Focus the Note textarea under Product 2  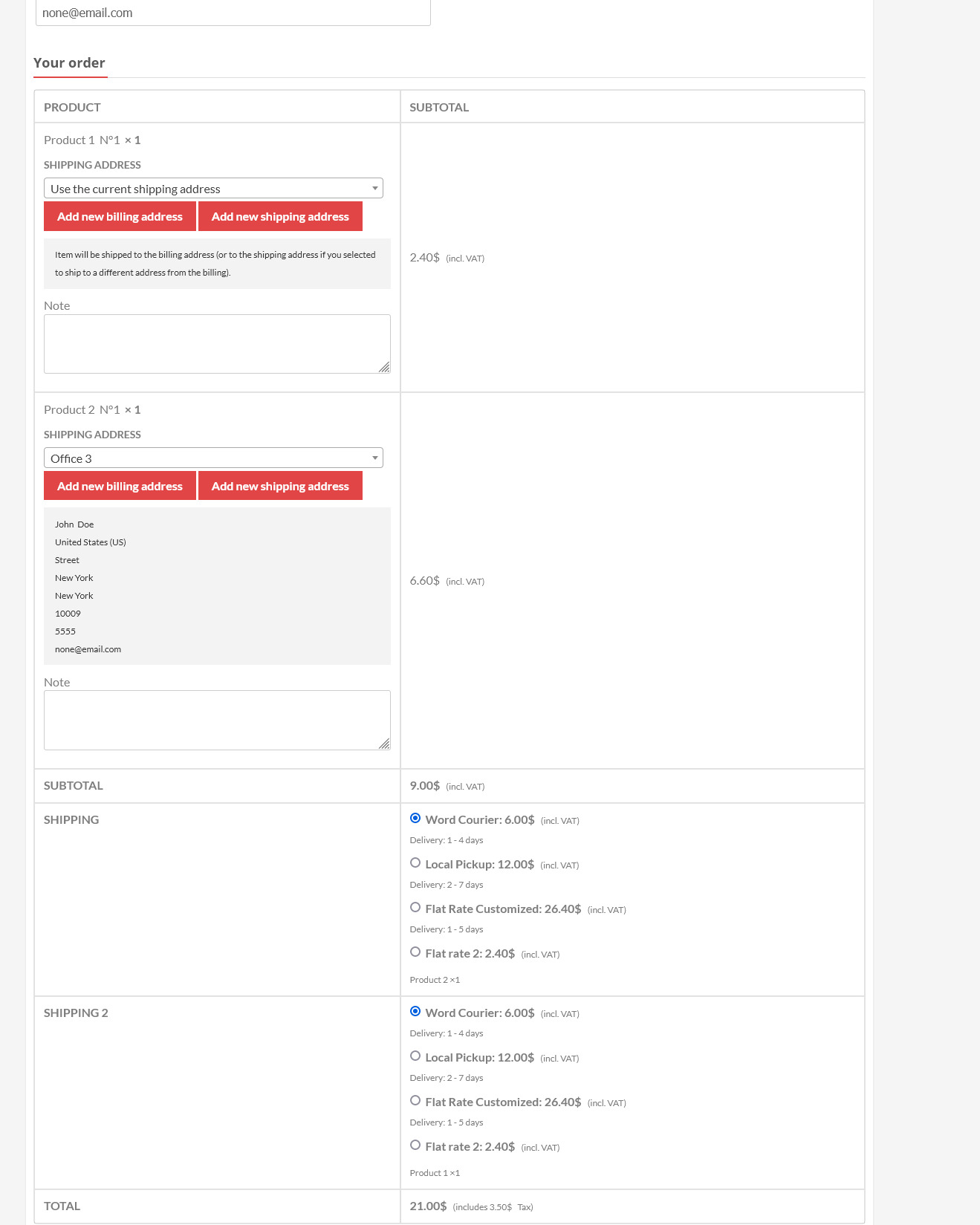216,719
